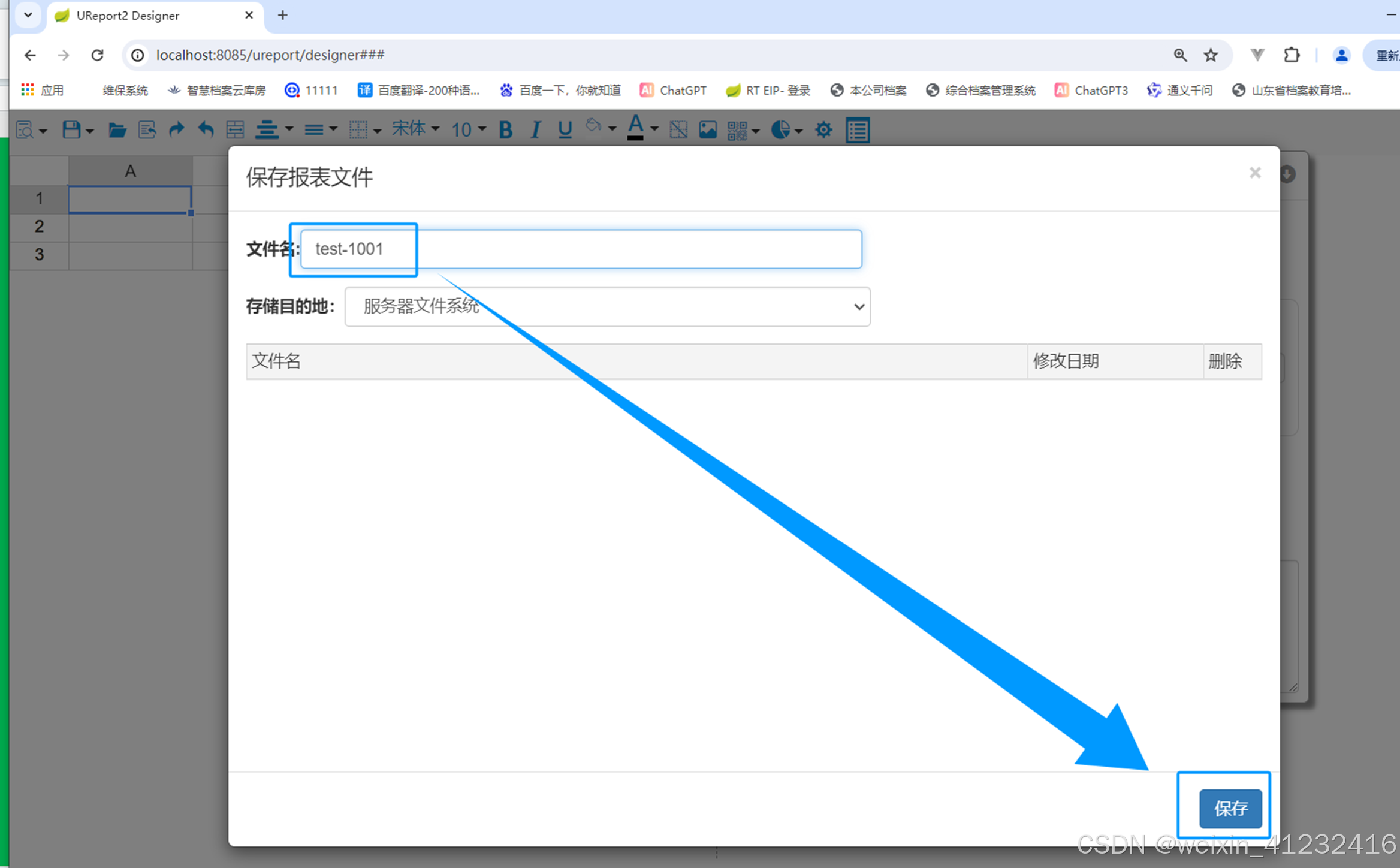The width and height of the screenshot is (1400, 868).
Task: Click the save icon in the designer toolbar
Action: coord(71,129)
